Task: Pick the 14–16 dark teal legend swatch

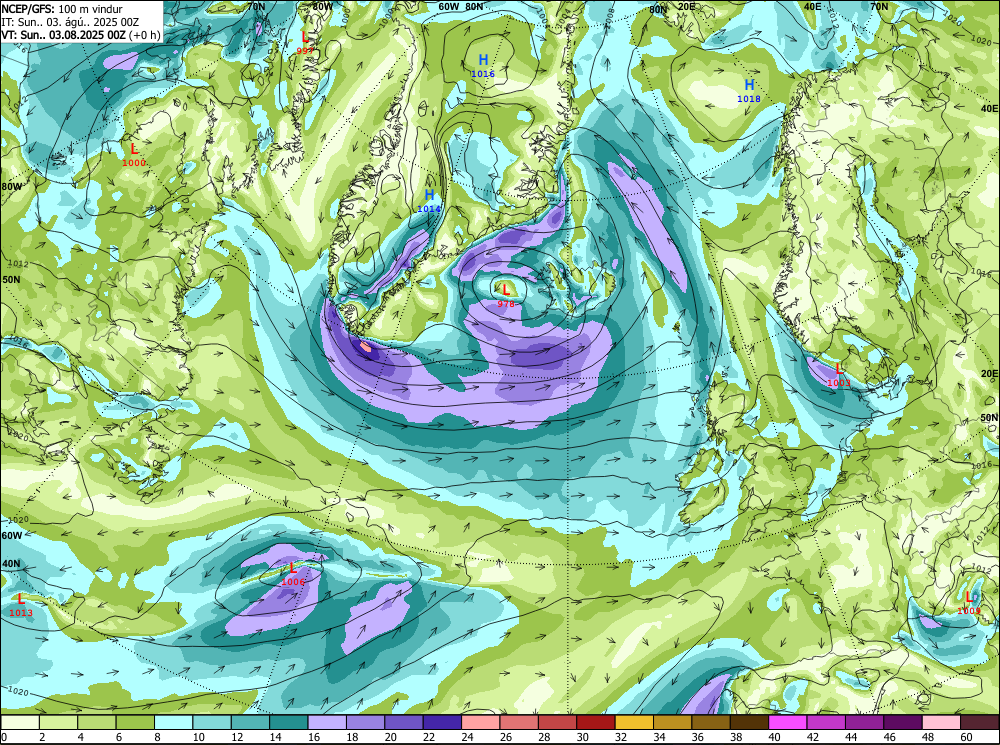Action: click(289, 722)
